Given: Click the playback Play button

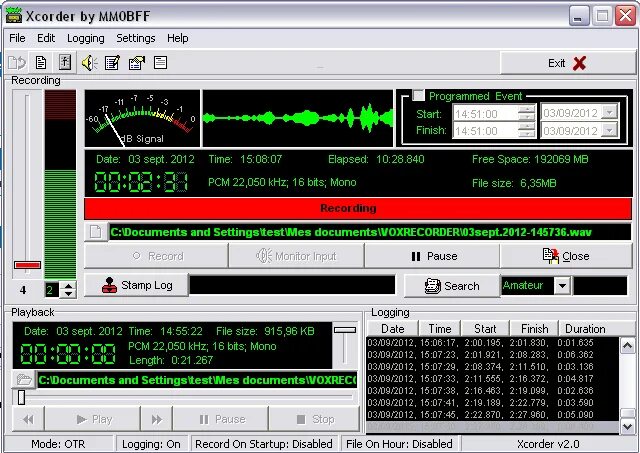Looking at the screenshot, I should [x=93, y=419].
